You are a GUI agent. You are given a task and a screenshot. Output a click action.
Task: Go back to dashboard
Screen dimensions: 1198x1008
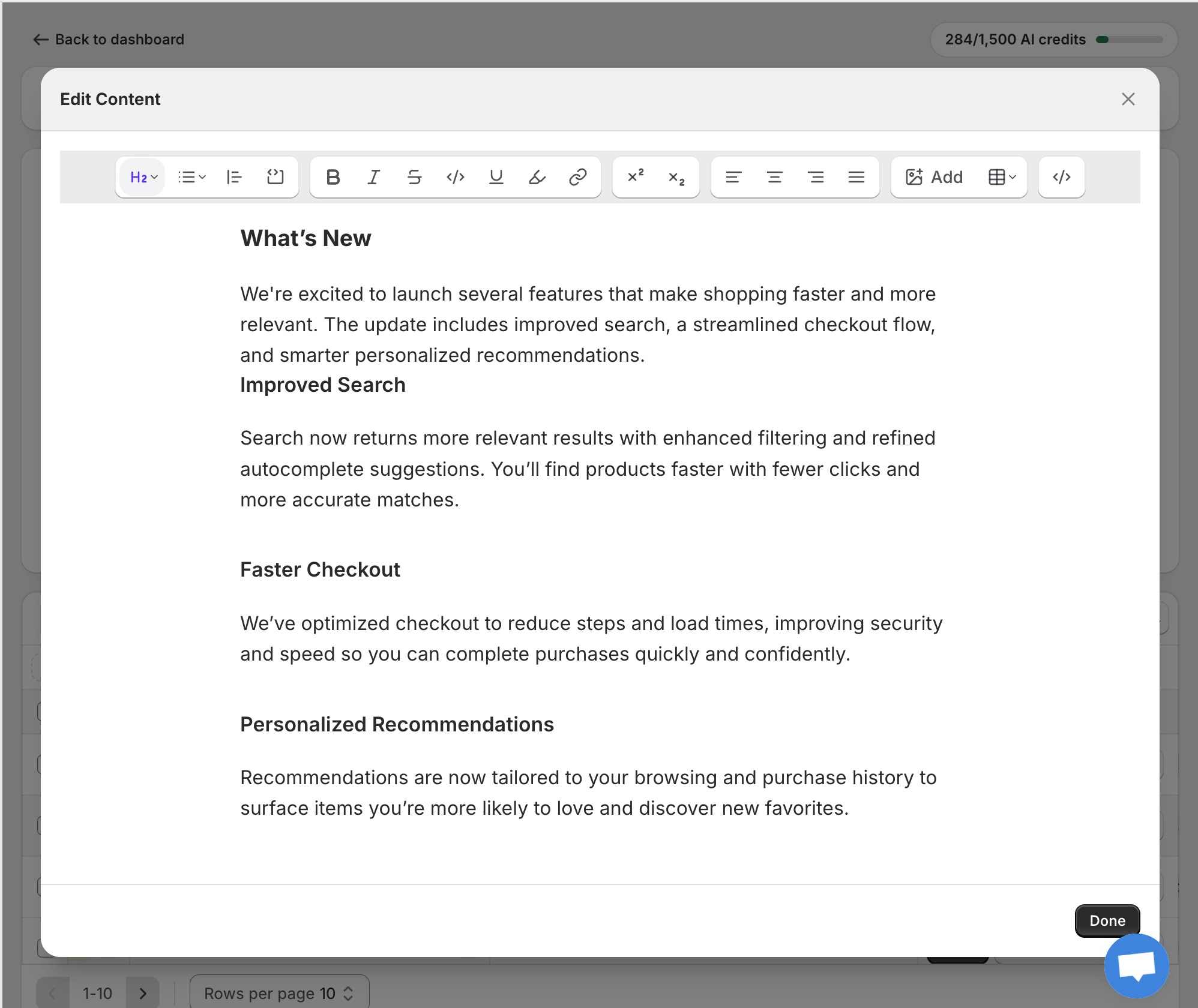pyautogui.click(x=109, y=40)
